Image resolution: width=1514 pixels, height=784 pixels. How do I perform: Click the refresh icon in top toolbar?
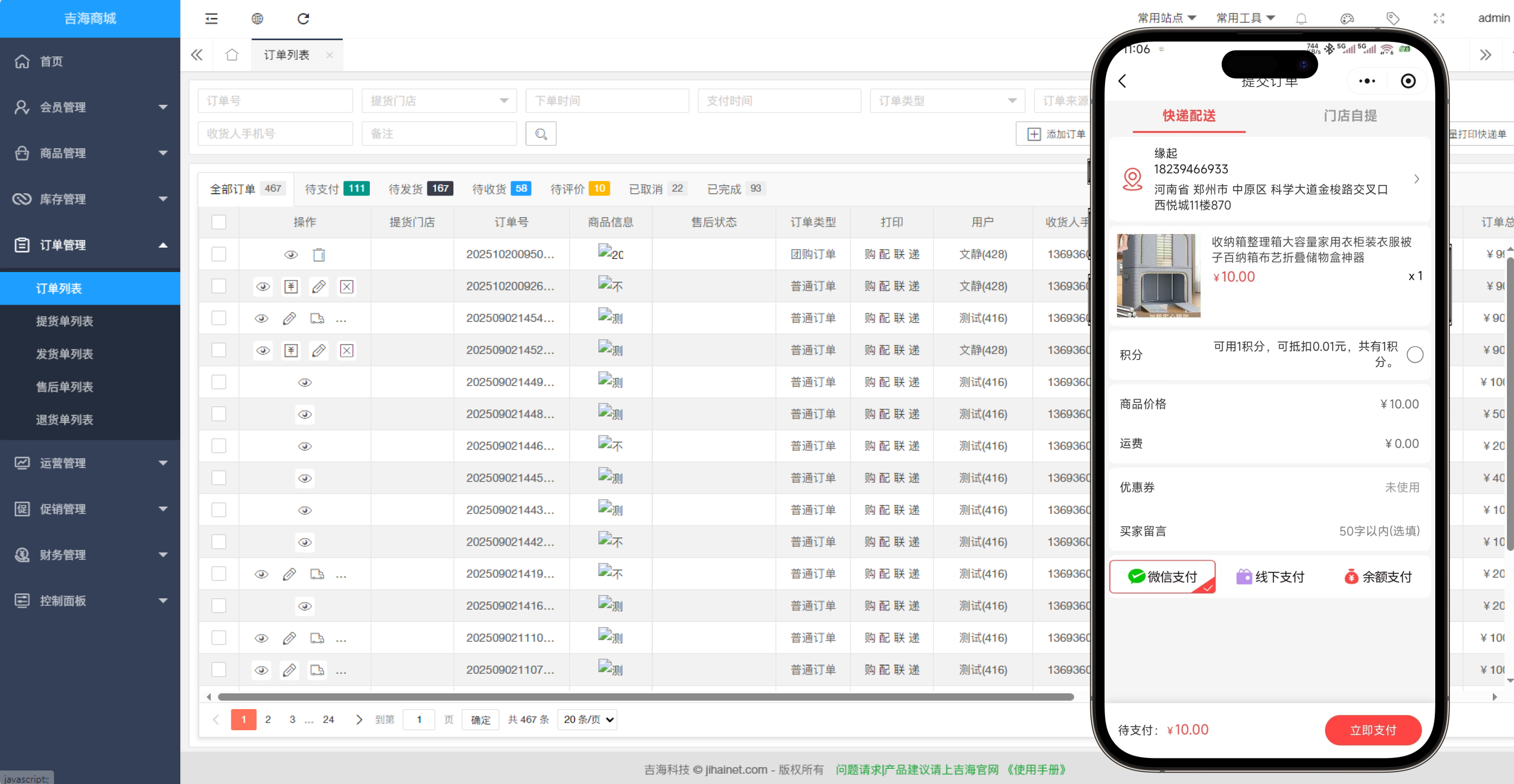point(303,19)
